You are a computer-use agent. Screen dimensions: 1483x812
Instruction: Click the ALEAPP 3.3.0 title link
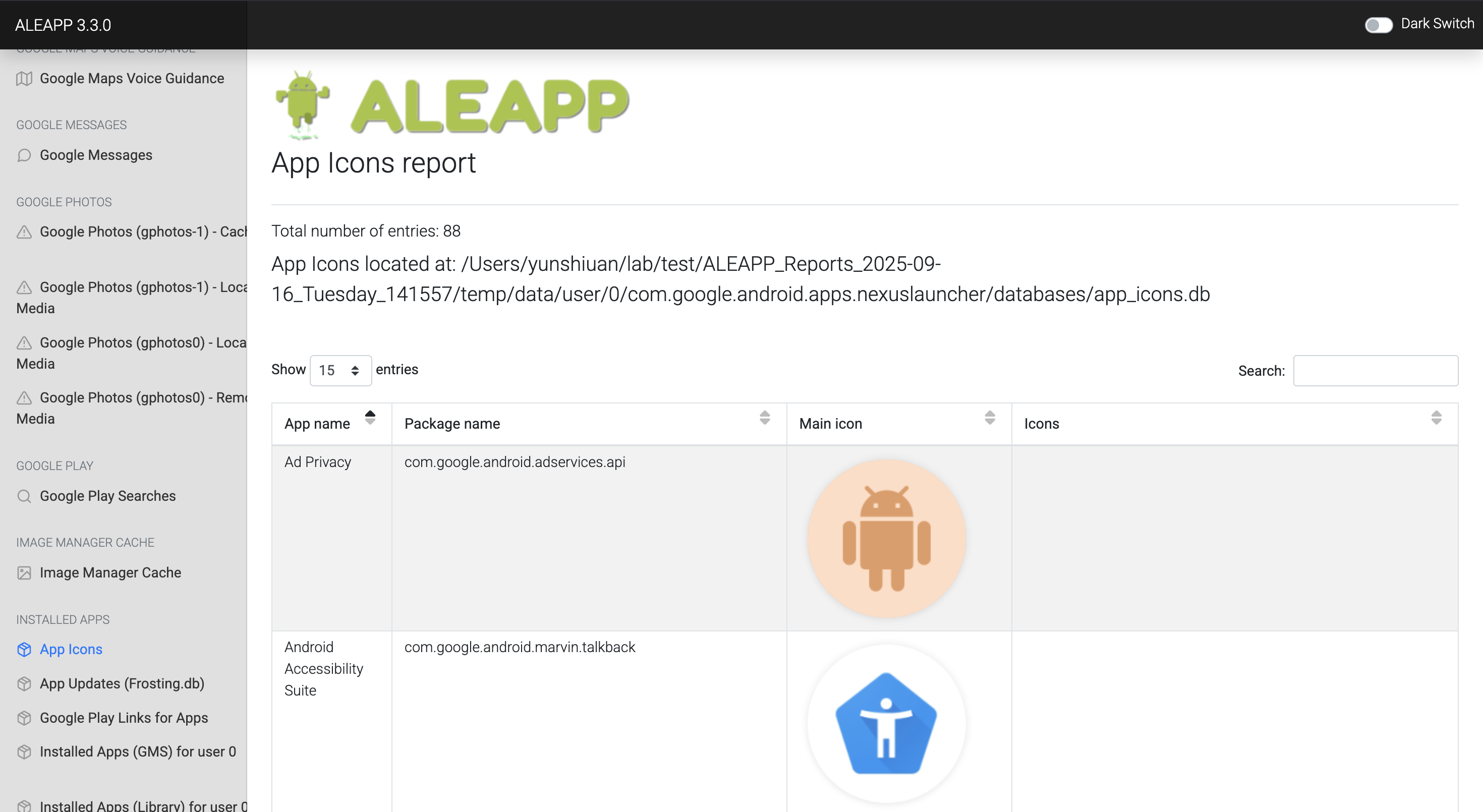pyautogui.click(x=64, y=25)
